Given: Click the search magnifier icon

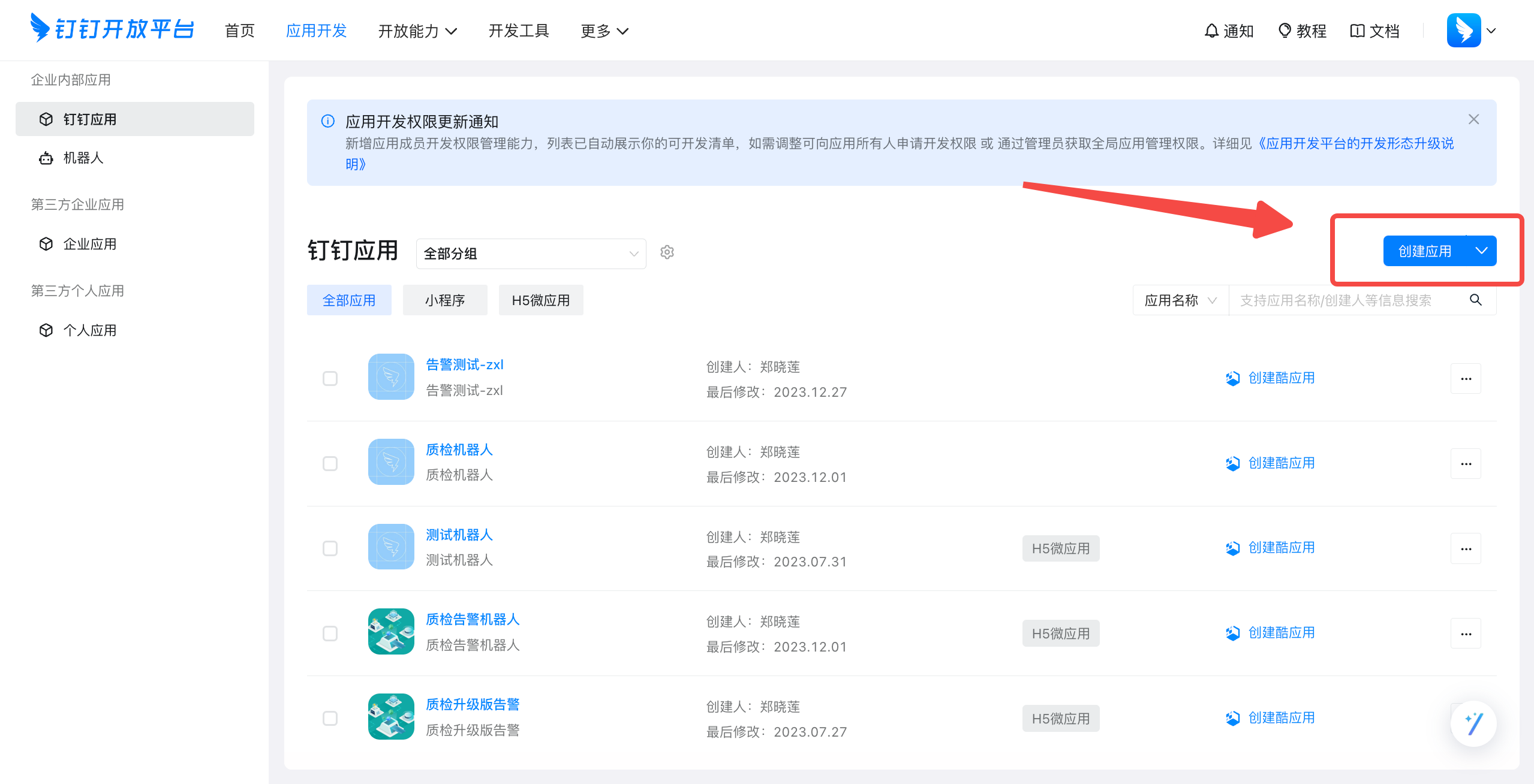Looking at the screenshot, I should click(x=1476, y=300).
